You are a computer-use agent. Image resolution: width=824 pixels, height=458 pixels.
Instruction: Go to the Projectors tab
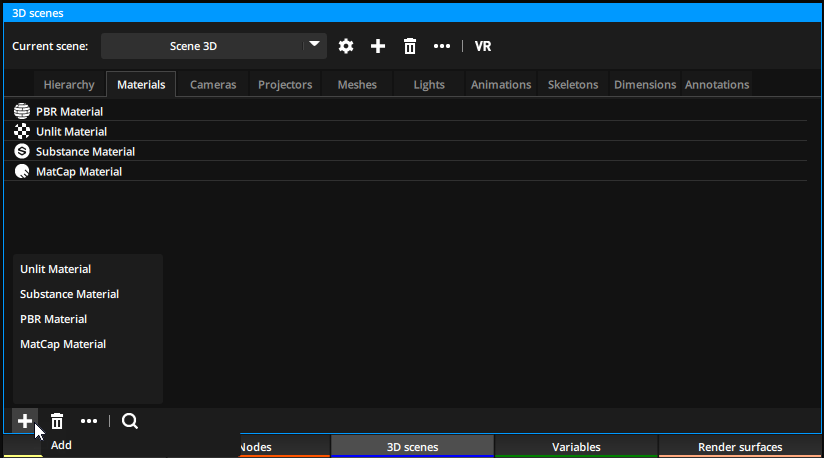tap(285, 85)
